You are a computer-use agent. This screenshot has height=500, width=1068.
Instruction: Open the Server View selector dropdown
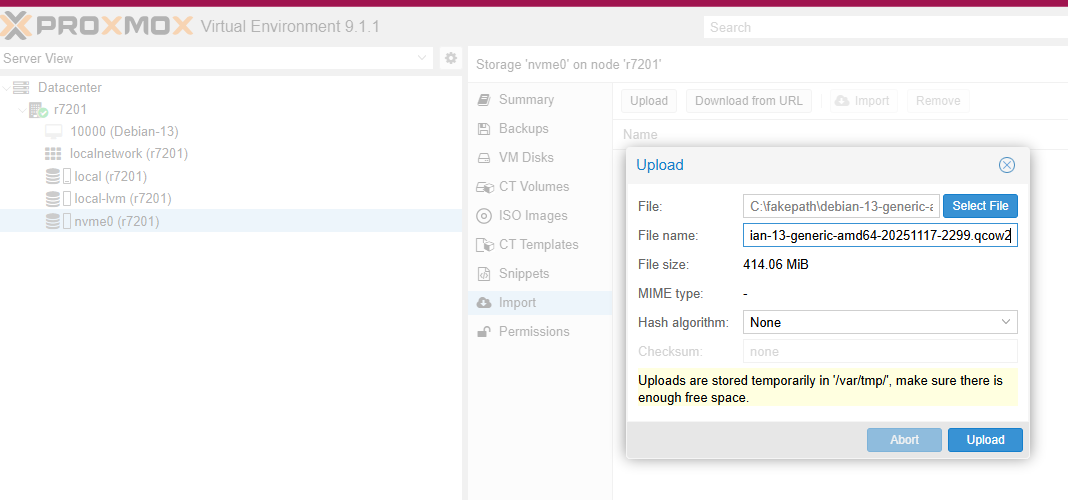[423, 59]
